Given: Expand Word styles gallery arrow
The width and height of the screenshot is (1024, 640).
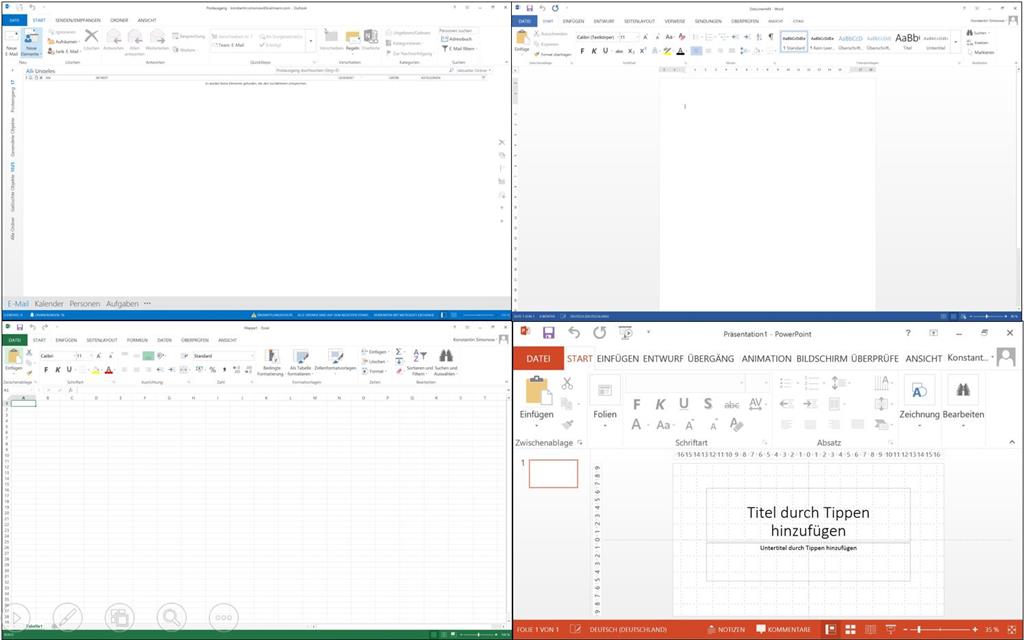Looking at the screenshot, I should pyautogui.click(x=956, y=42).
